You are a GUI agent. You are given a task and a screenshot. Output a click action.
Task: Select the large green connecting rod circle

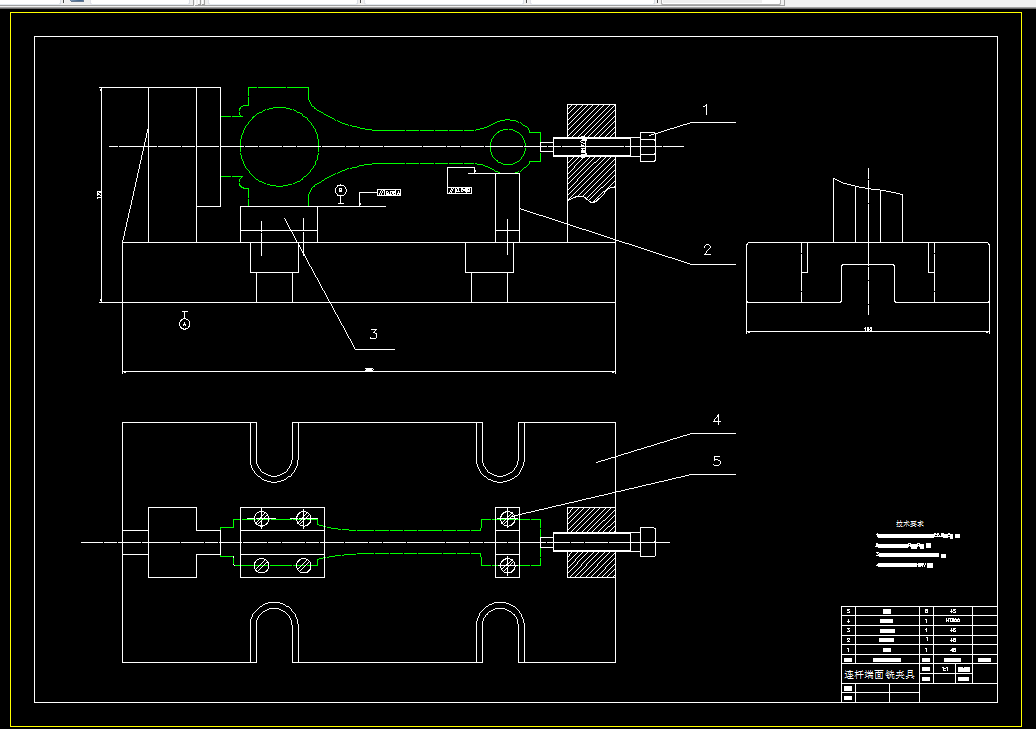pos(279,146)
